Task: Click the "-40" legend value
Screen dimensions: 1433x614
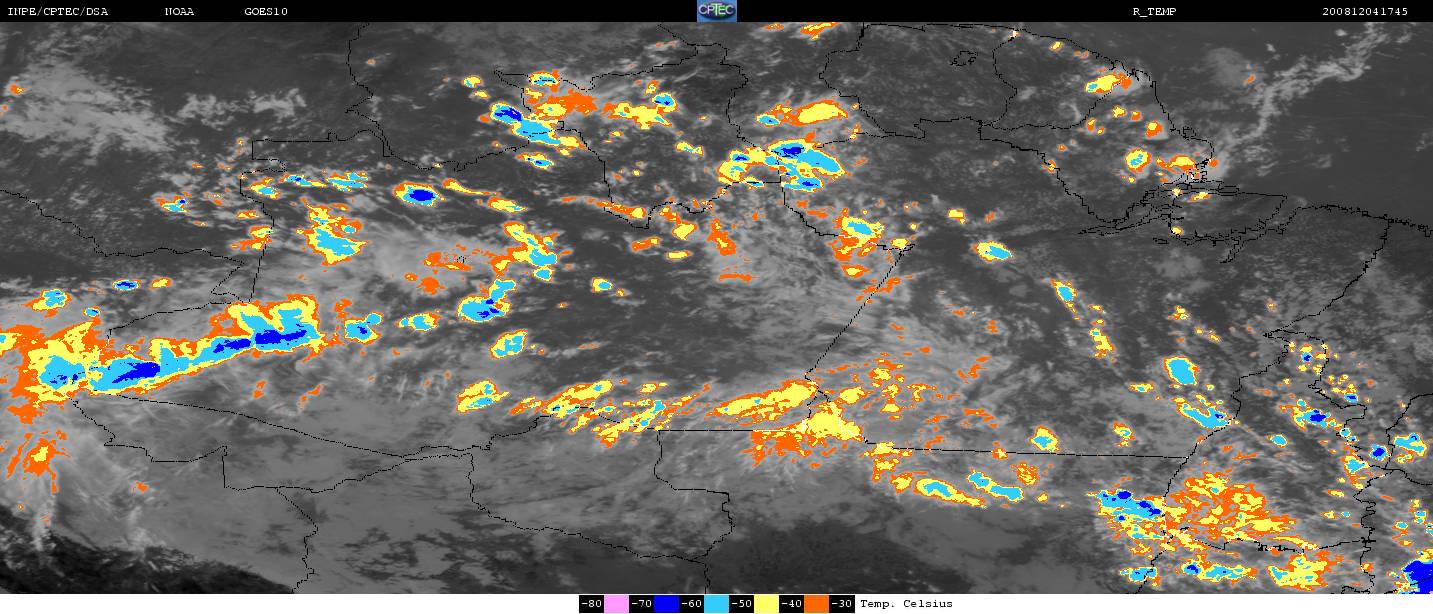Action: coord(792,604)
